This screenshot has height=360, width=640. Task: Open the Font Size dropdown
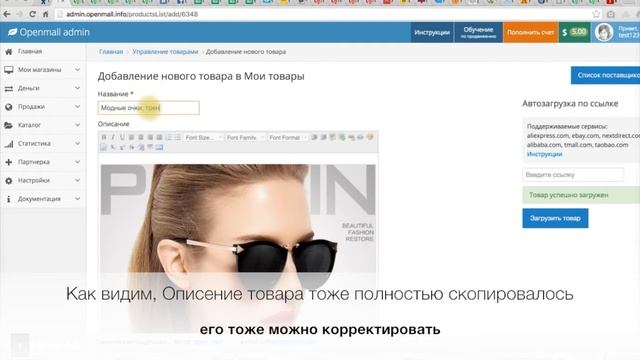(x=203, y=138)
